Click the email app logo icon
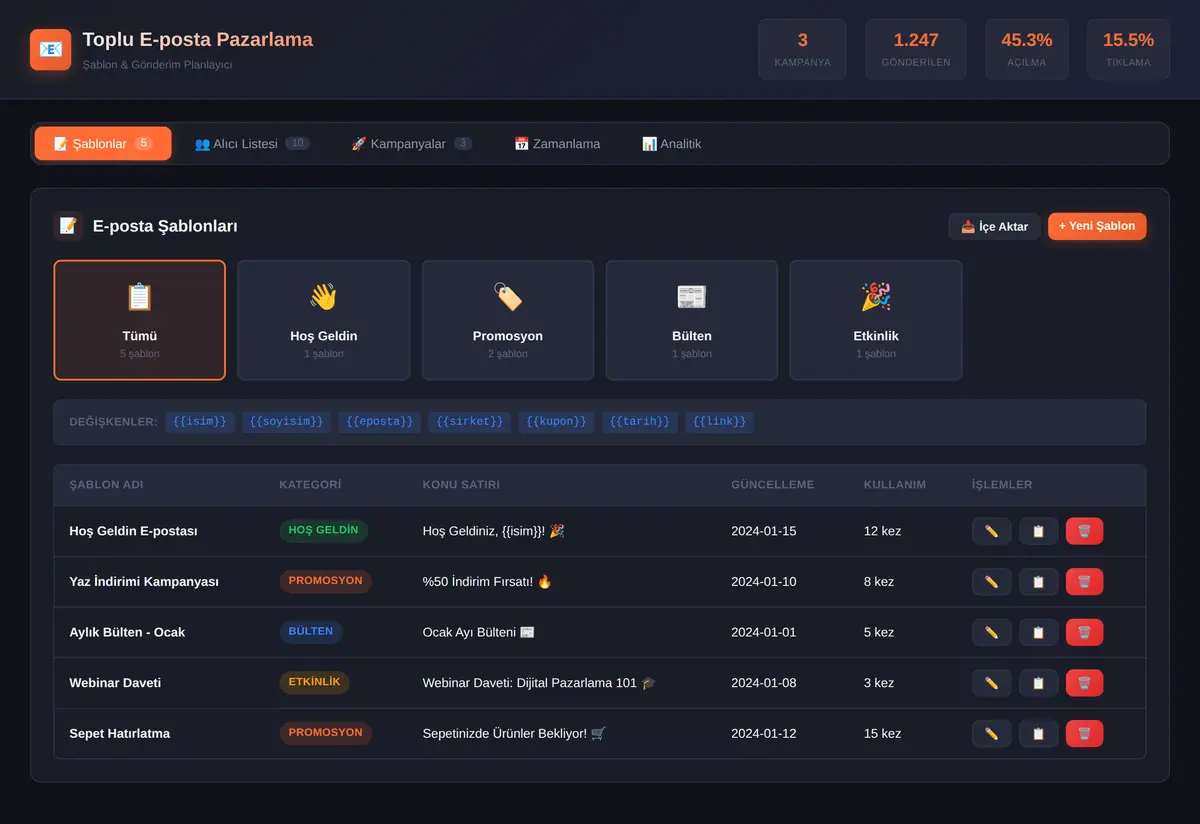1200x824 pixels. (50, 49)
